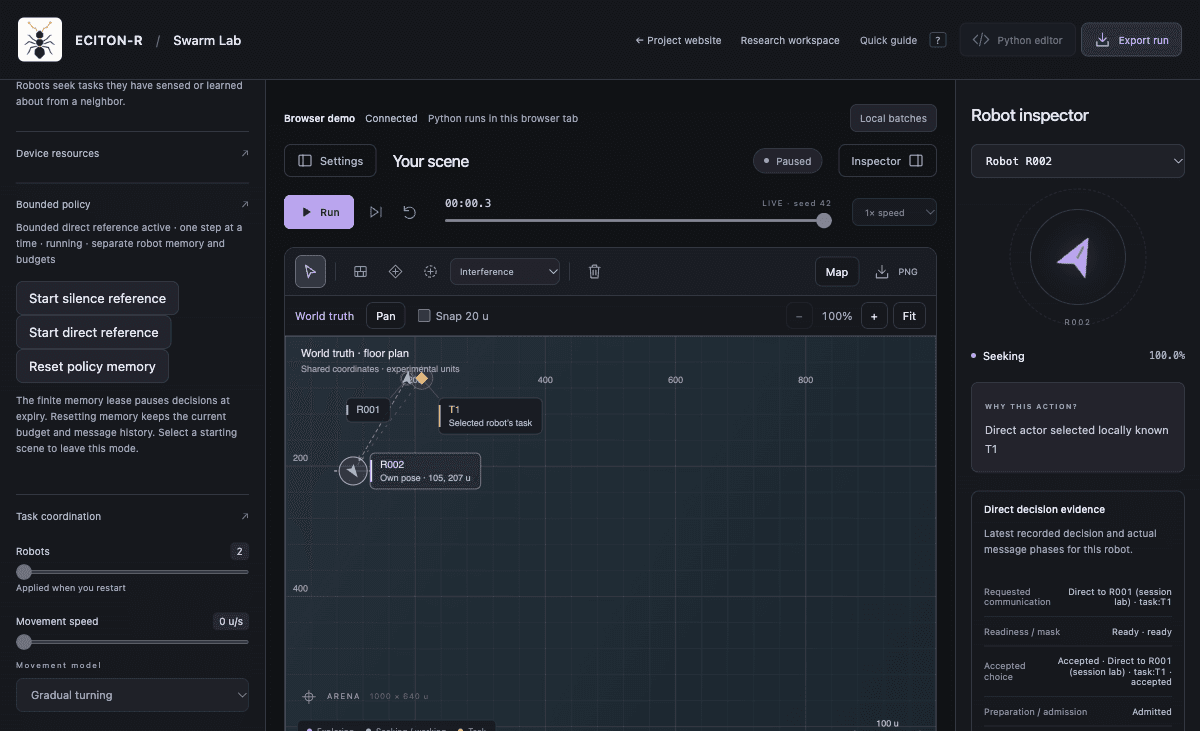Toggle the Inspector panel button
Image resolution: width=1200 pixels, height=731 pixels.
coord(887,161)
